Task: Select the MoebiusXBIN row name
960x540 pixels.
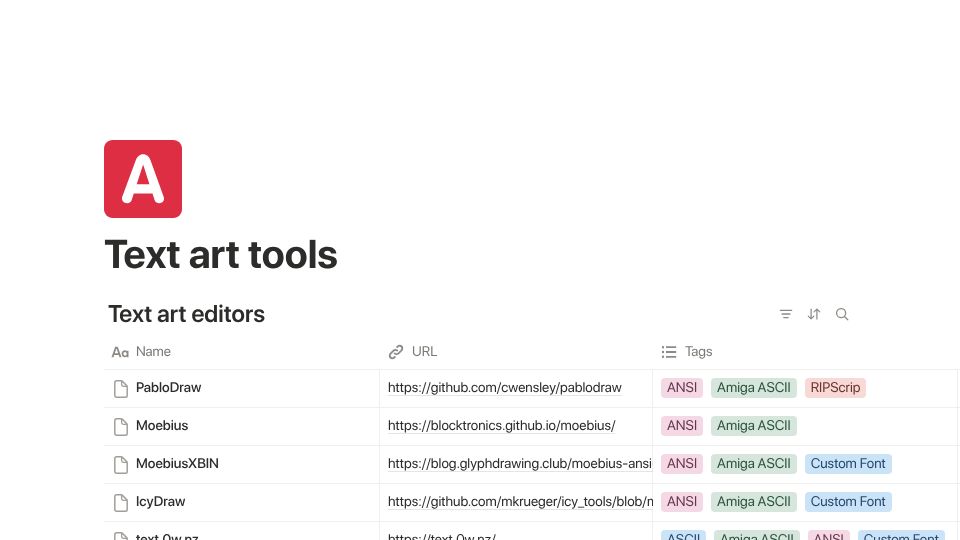Action: (177, 463)
